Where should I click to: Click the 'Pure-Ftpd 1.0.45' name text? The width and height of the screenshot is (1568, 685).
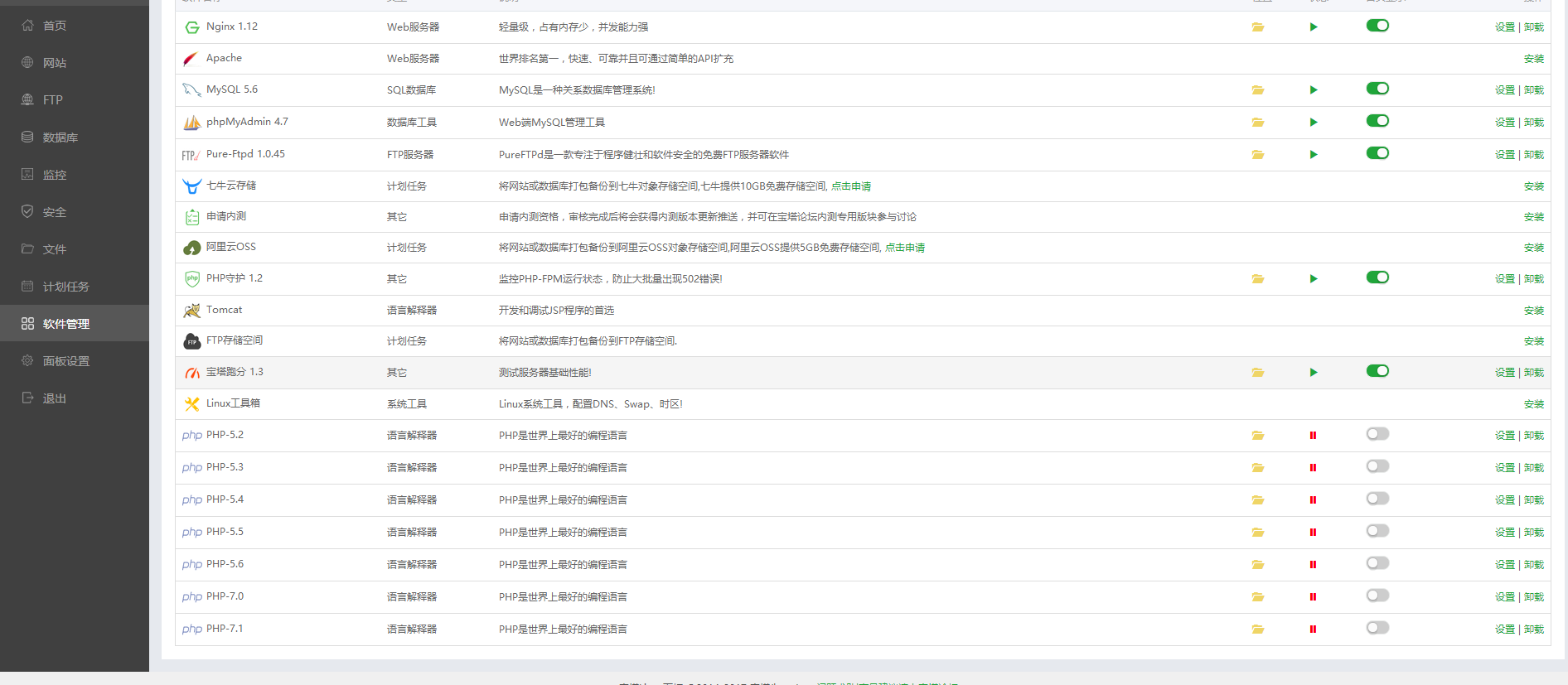click(245, 154)
